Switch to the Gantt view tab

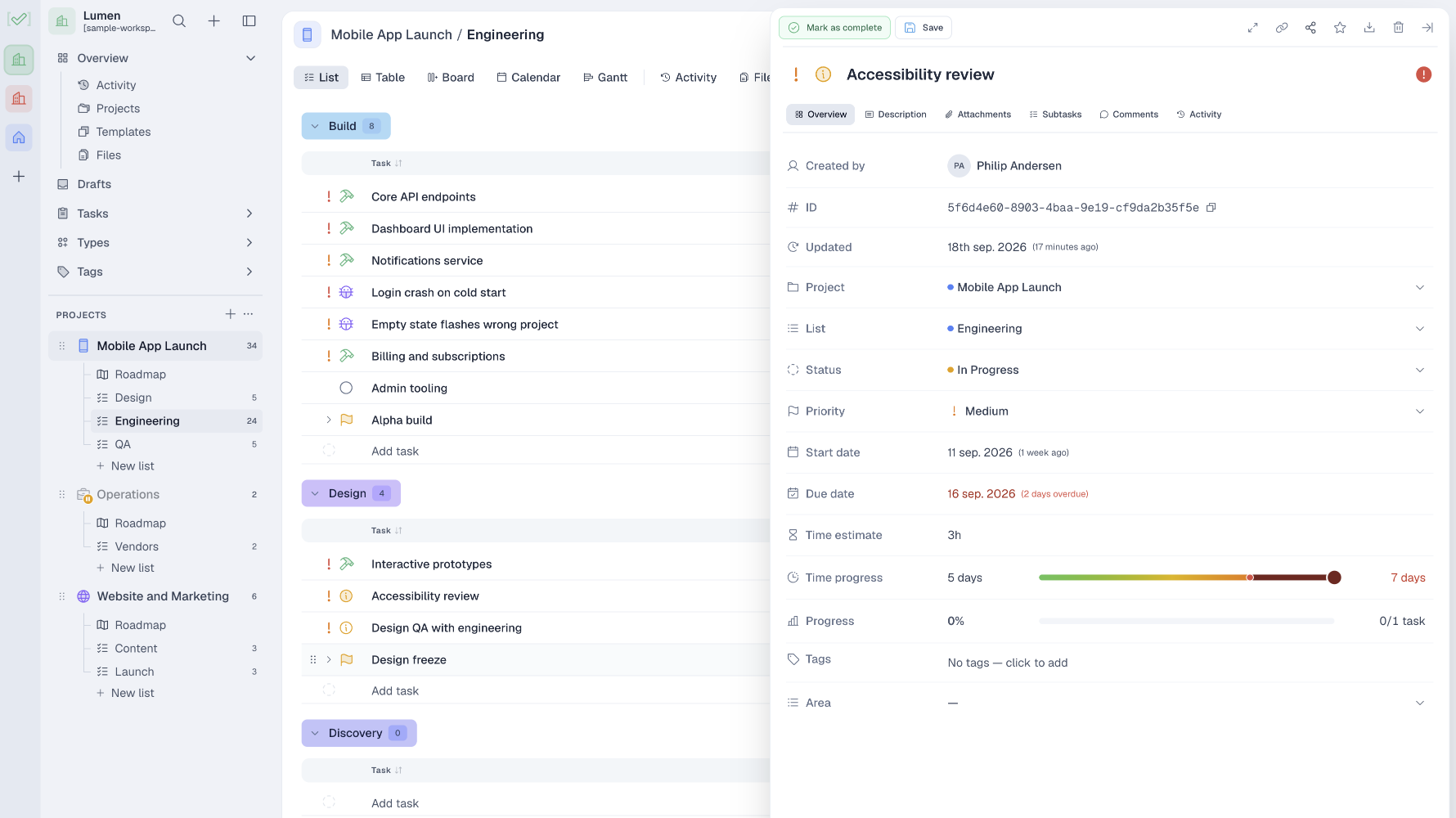point(605,78)
